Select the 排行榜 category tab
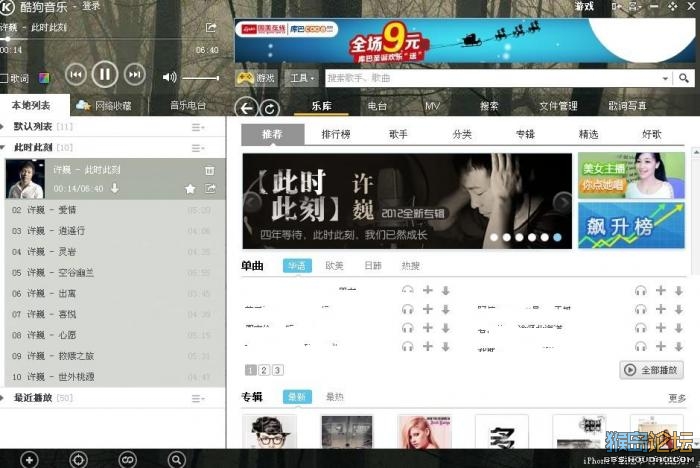 tap(336, 134)
